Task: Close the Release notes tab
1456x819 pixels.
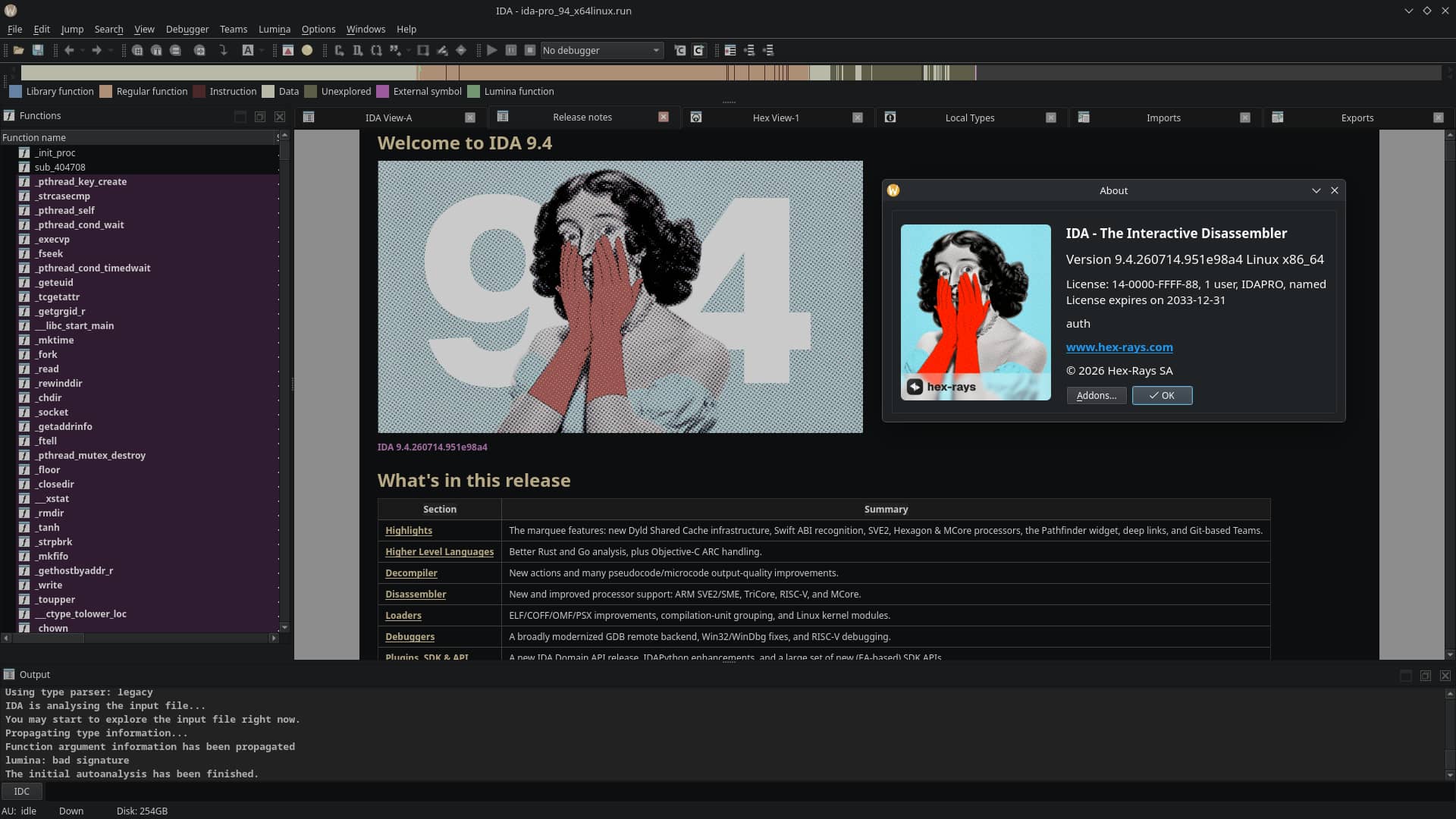Action: [x=664, y=117]
